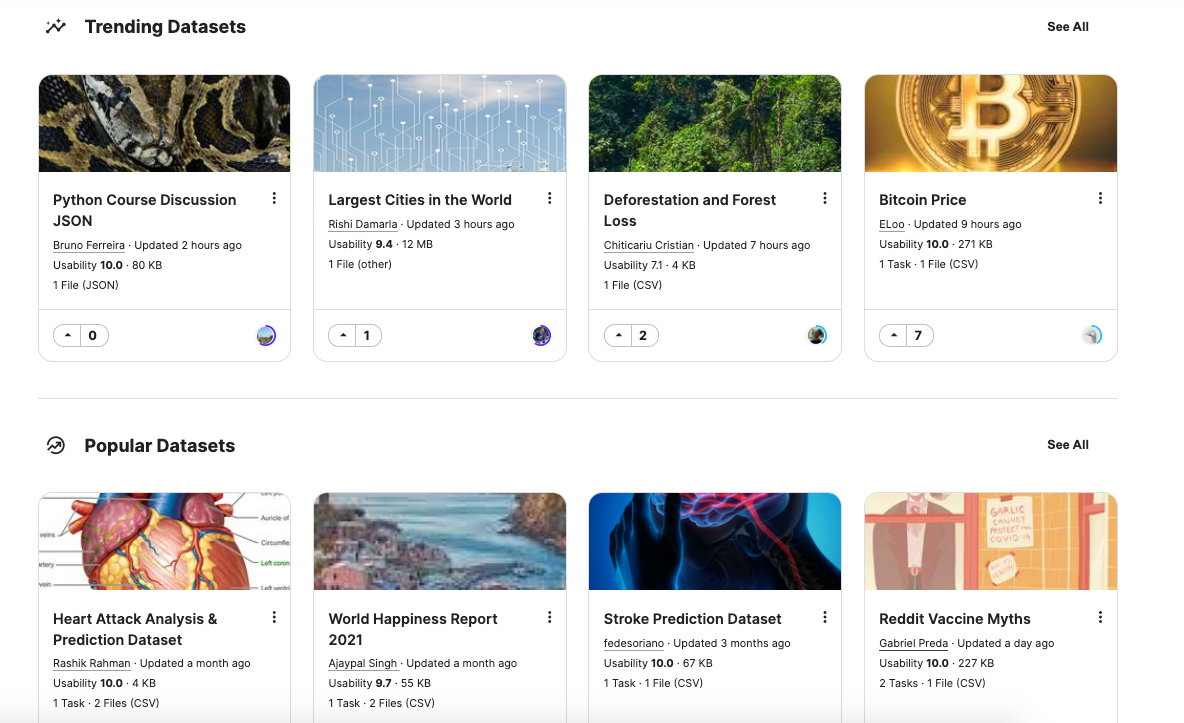The width and height of the screenshot is (1184, 723).
Task: Open options menu for Deforestation and Forest Loss
Action: click(825, 199)
